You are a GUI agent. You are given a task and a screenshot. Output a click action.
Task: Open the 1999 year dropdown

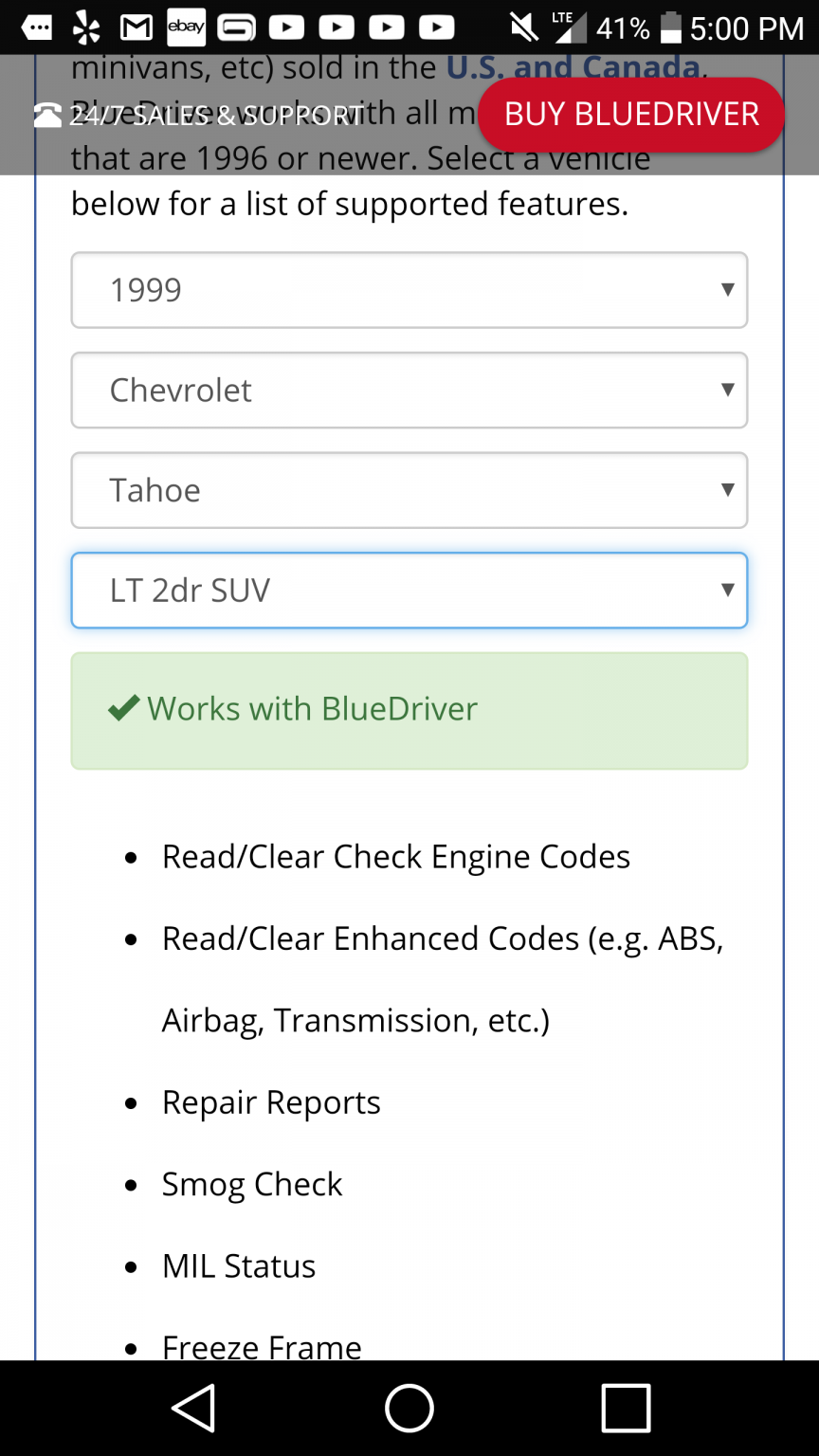click(409, 290)
